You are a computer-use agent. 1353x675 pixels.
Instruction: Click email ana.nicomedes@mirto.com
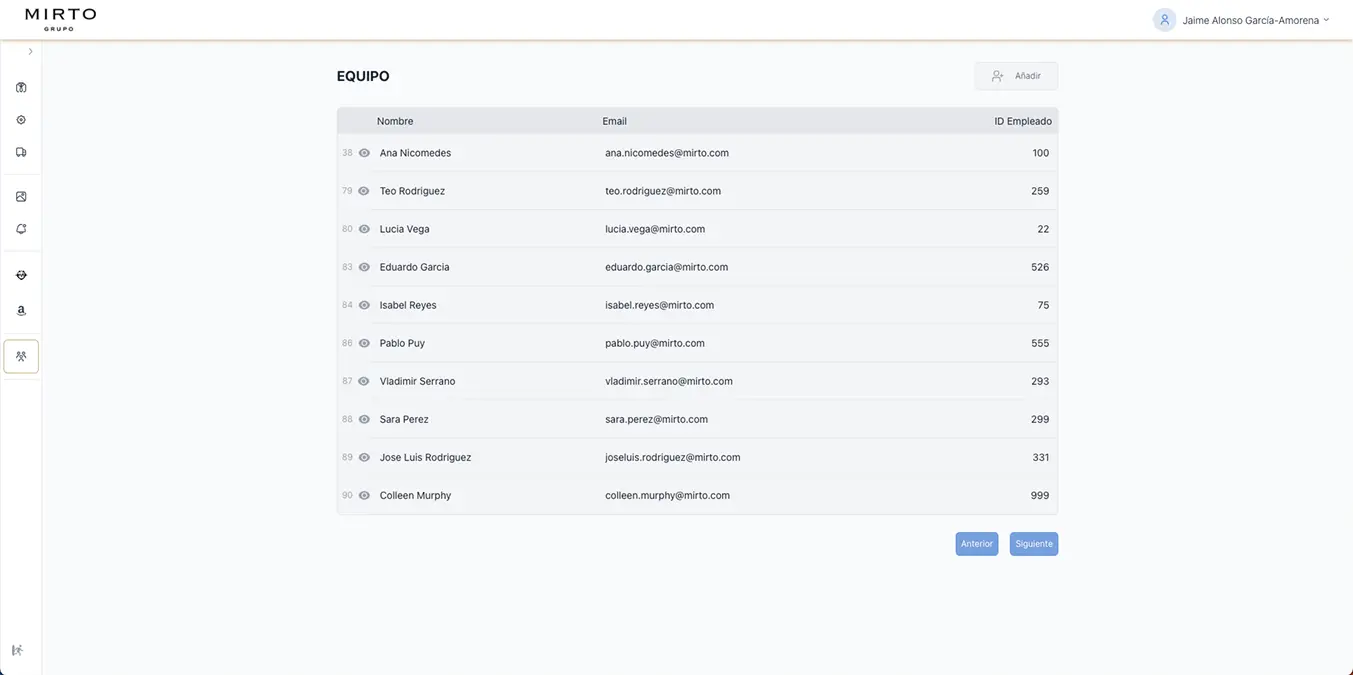coord(667,153)
